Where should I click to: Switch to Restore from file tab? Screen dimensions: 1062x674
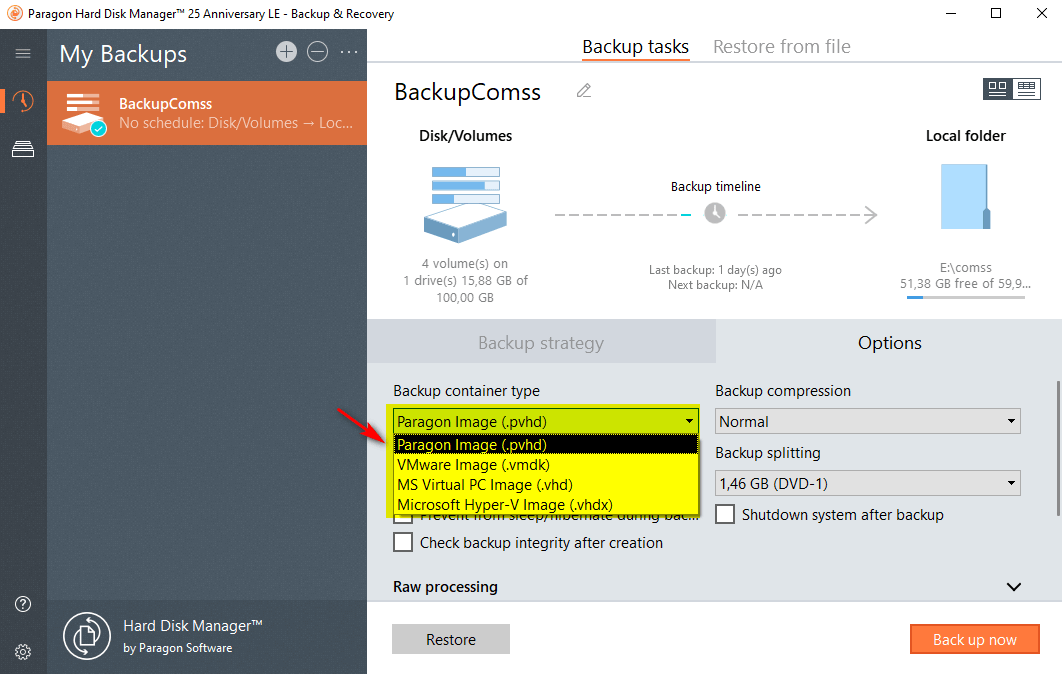781,47
